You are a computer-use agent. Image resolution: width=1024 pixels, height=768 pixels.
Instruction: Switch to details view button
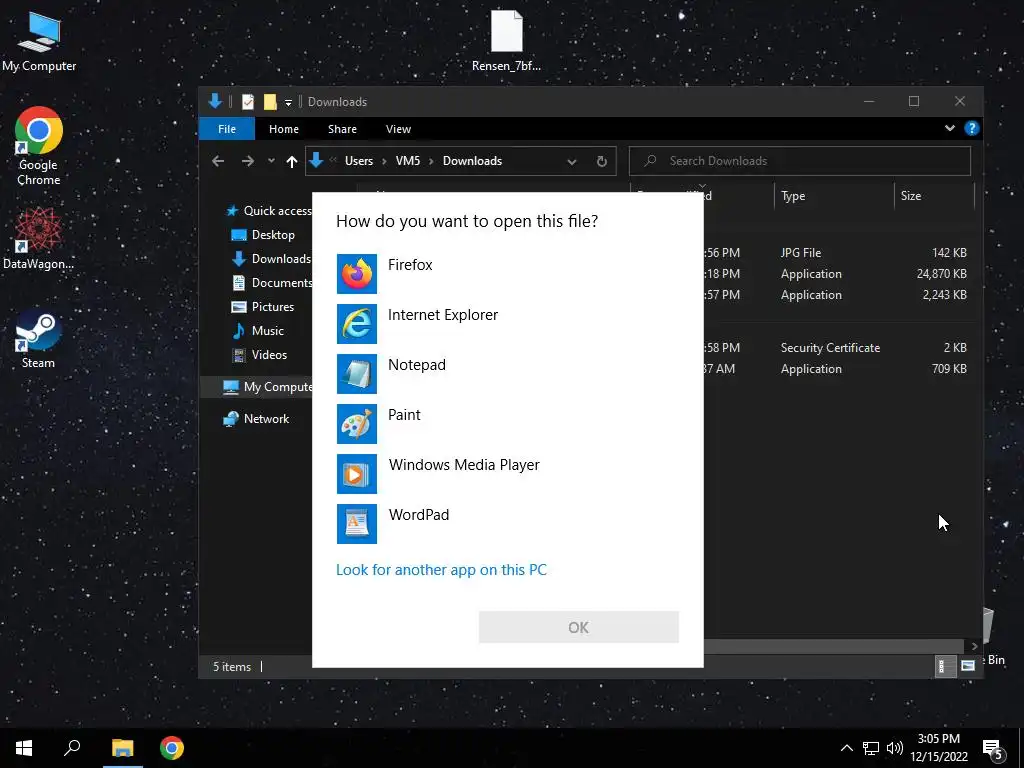click(944, 666)
